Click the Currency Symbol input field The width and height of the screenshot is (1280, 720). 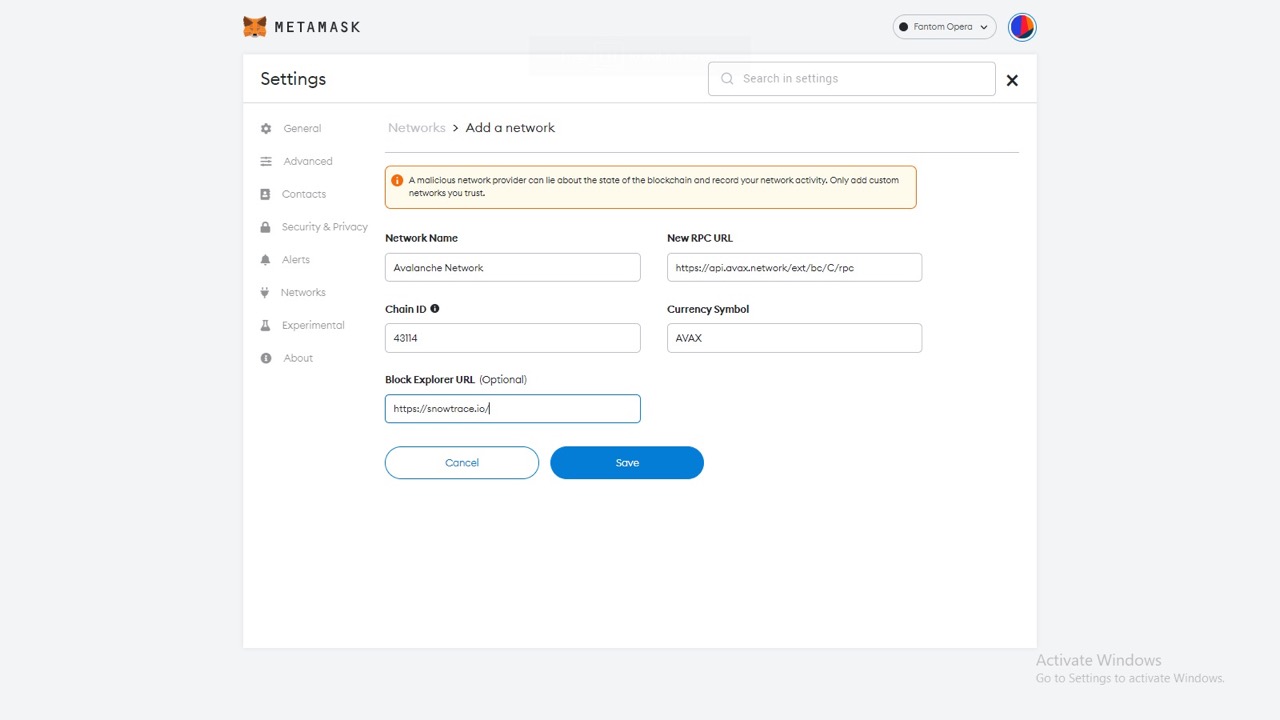coord(795,338)
